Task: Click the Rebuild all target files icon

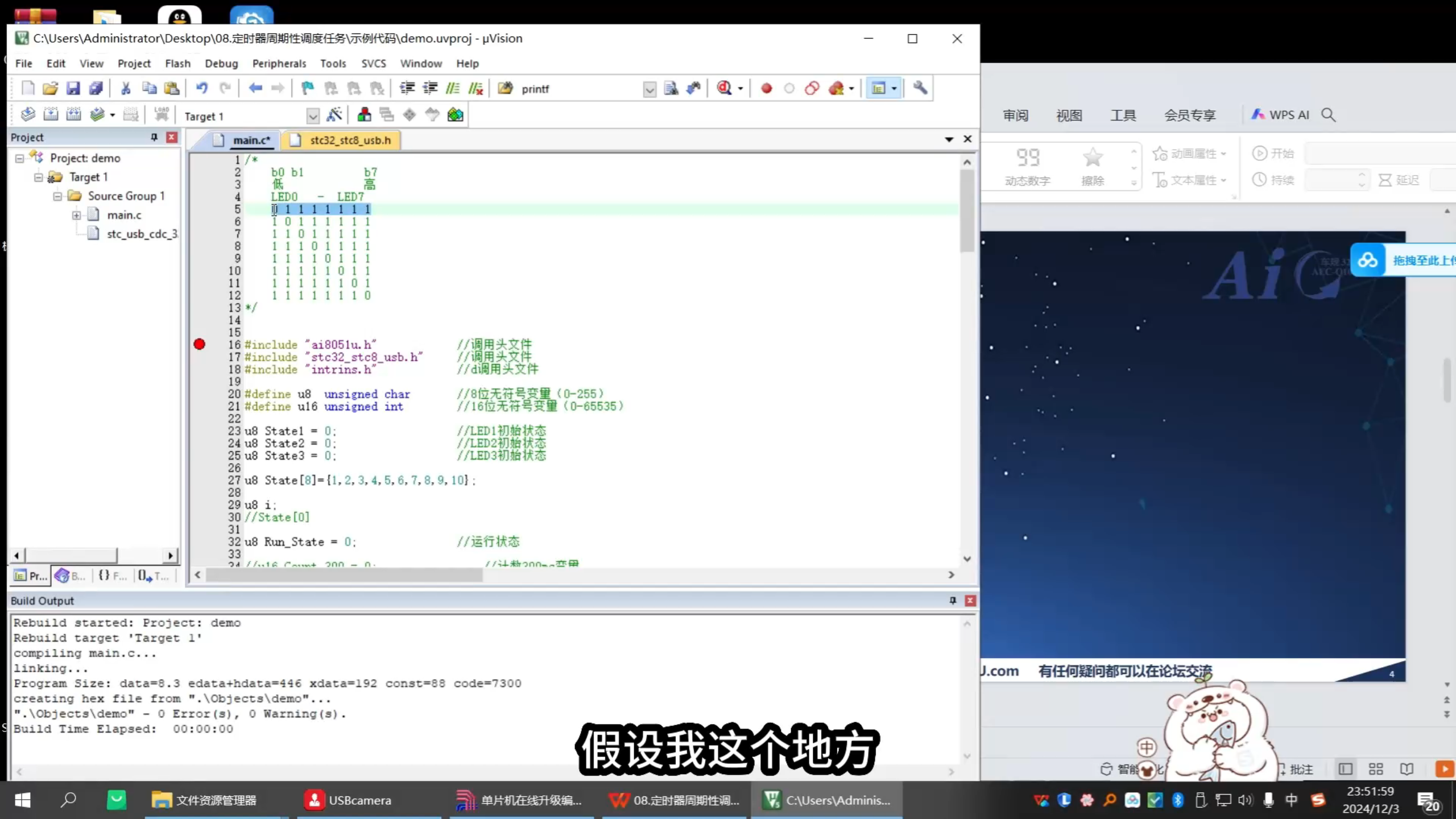Action: (x=74, y=114)
